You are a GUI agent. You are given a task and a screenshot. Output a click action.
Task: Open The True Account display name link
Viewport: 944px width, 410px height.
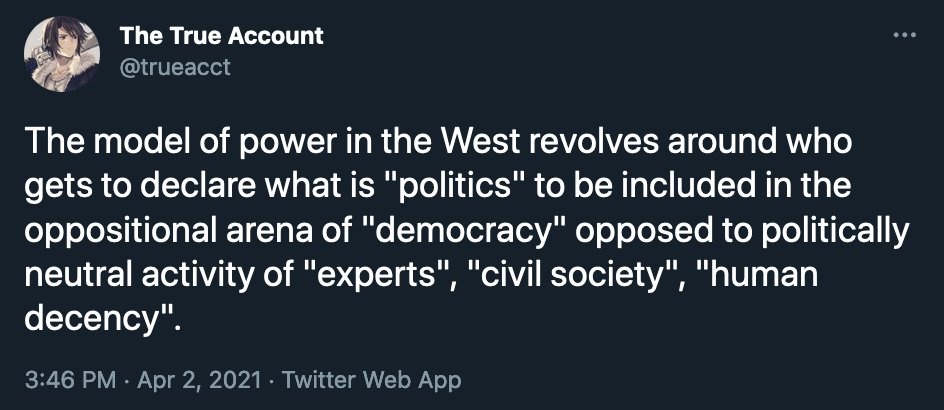(221, 36)
